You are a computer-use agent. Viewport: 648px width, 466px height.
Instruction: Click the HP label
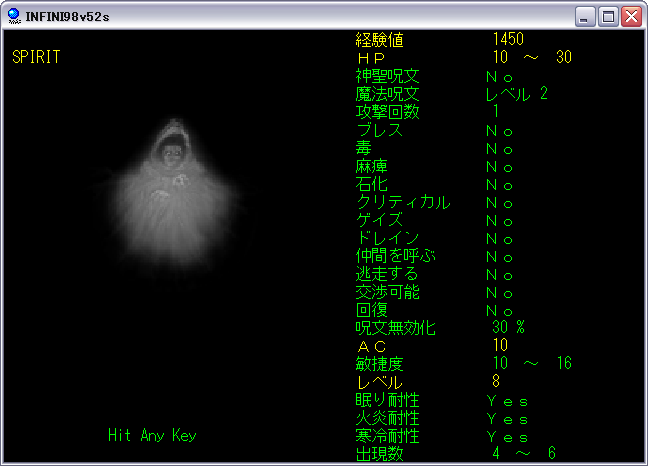coord(372,58)
